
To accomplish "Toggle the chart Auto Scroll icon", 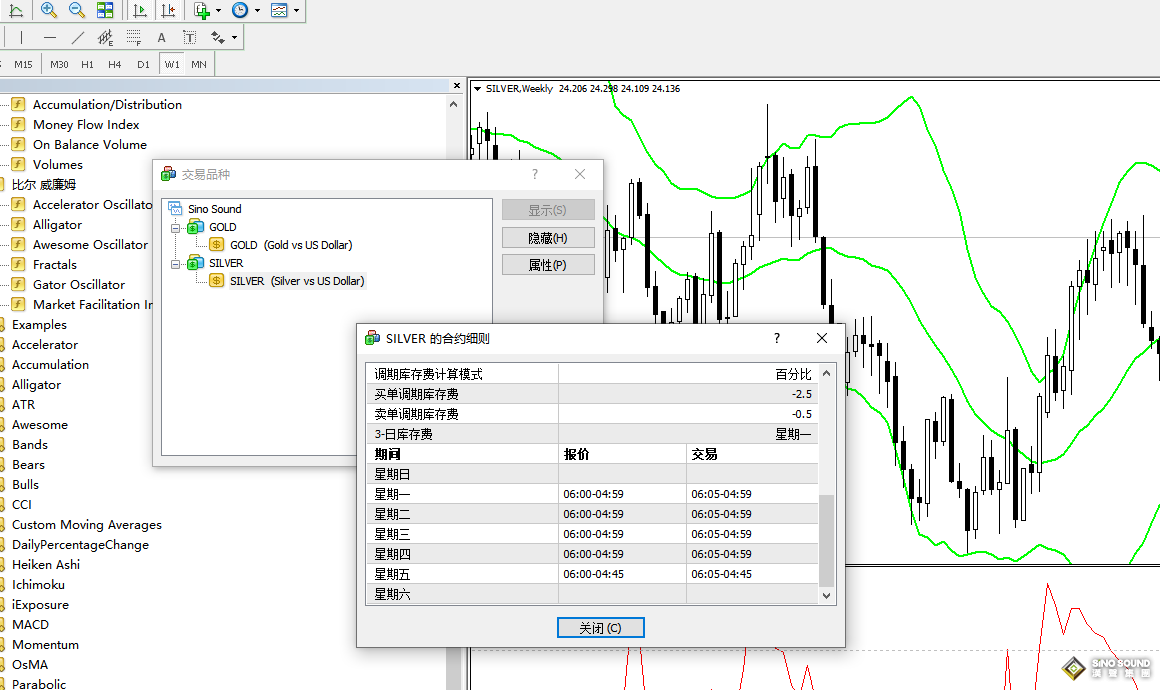I will point(140,11).
